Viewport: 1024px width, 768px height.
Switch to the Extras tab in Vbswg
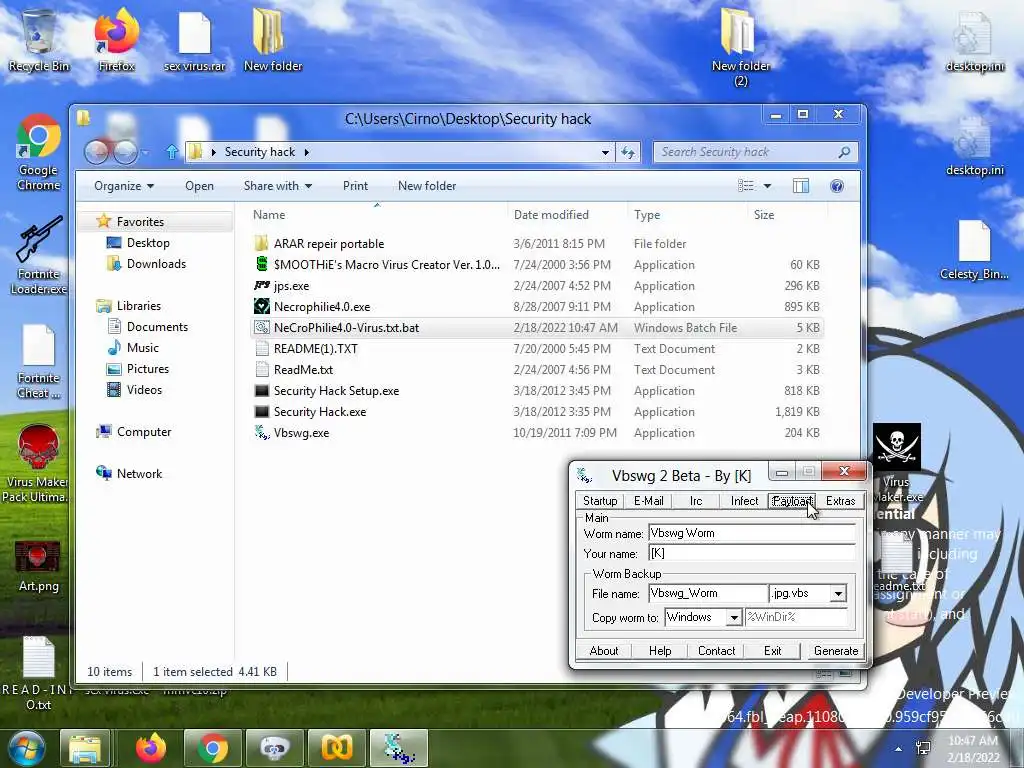pyautogui.click(x=840, y=501)
